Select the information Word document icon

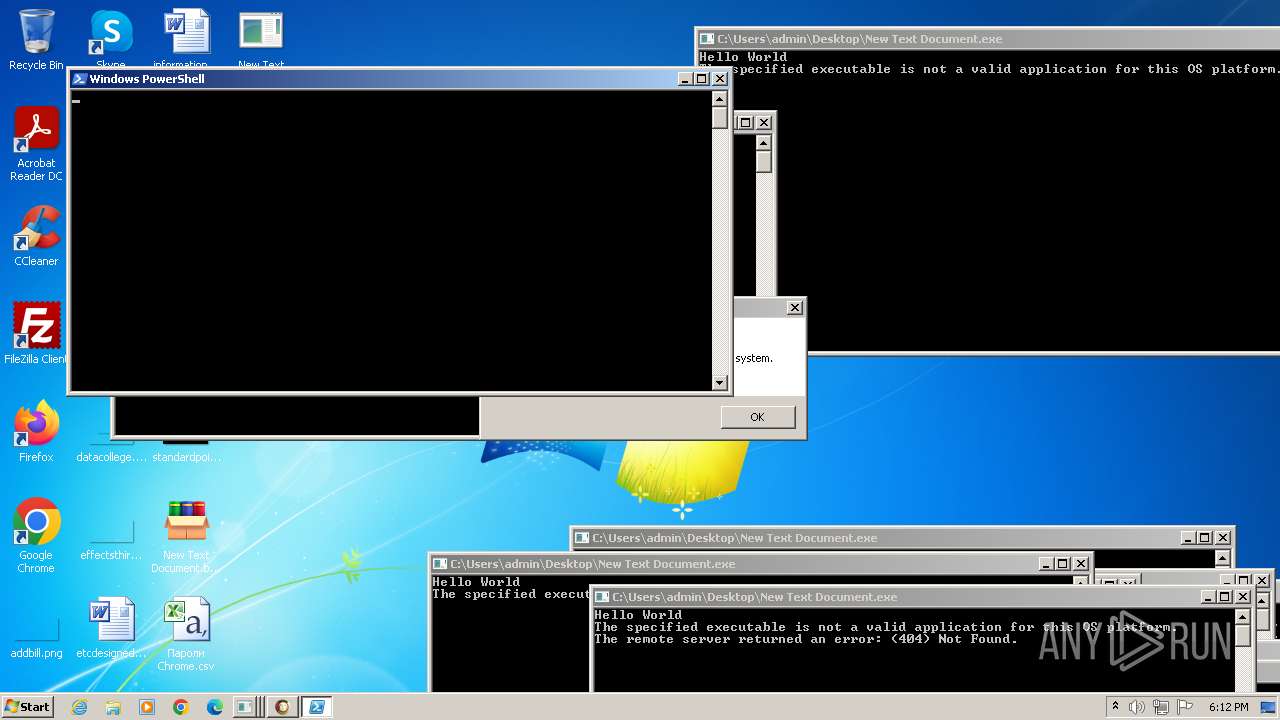click(x=186, y=40)
